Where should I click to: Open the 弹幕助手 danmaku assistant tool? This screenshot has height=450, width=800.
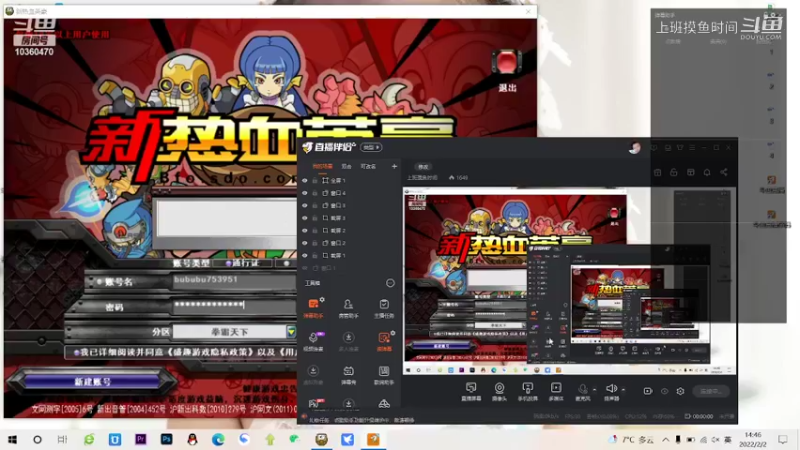pyautogui.click(x=313, y=308)
